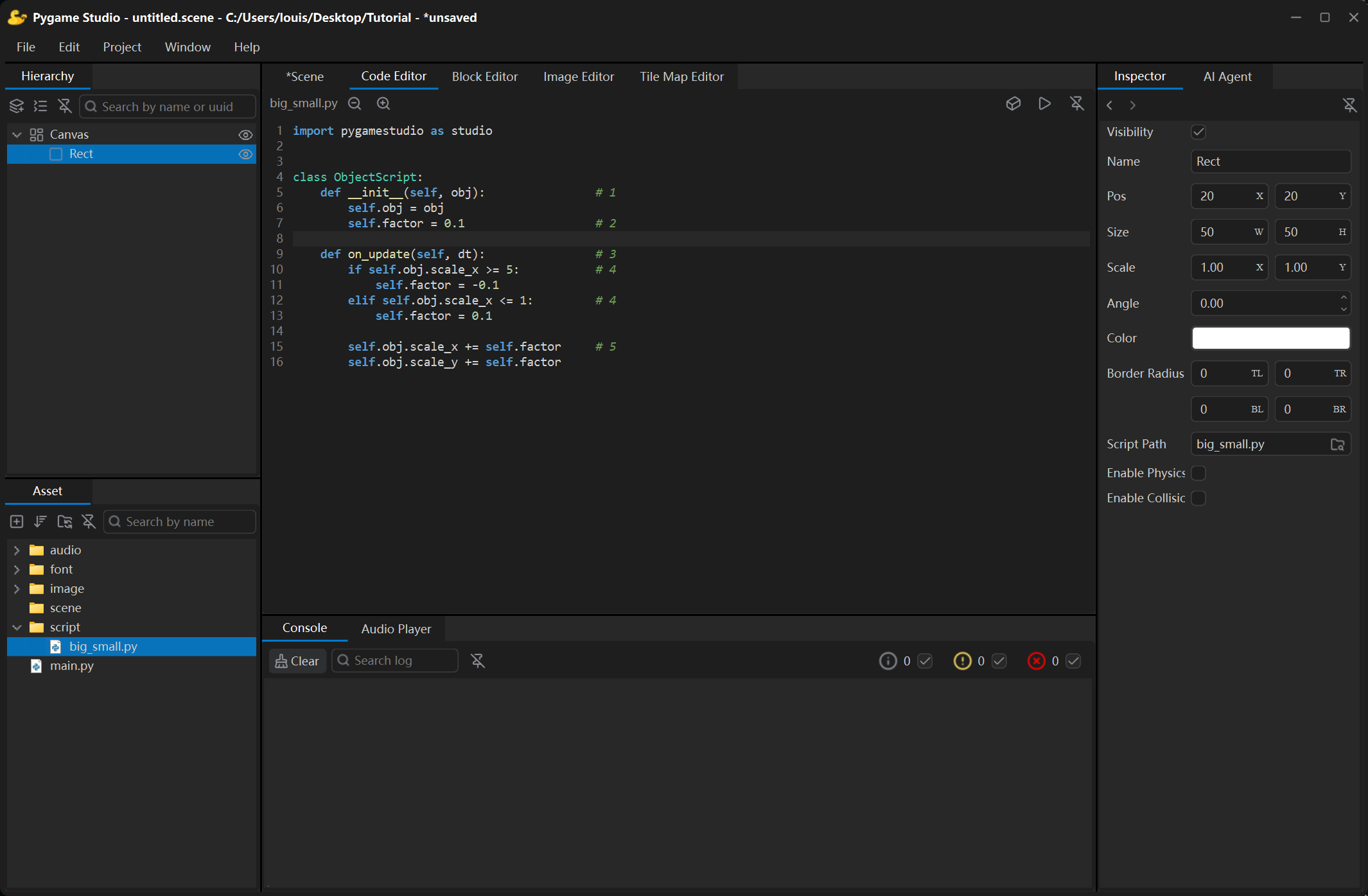The image size is (1368, 896).
Task: Click the Search log field
Action: click(395, 661)
